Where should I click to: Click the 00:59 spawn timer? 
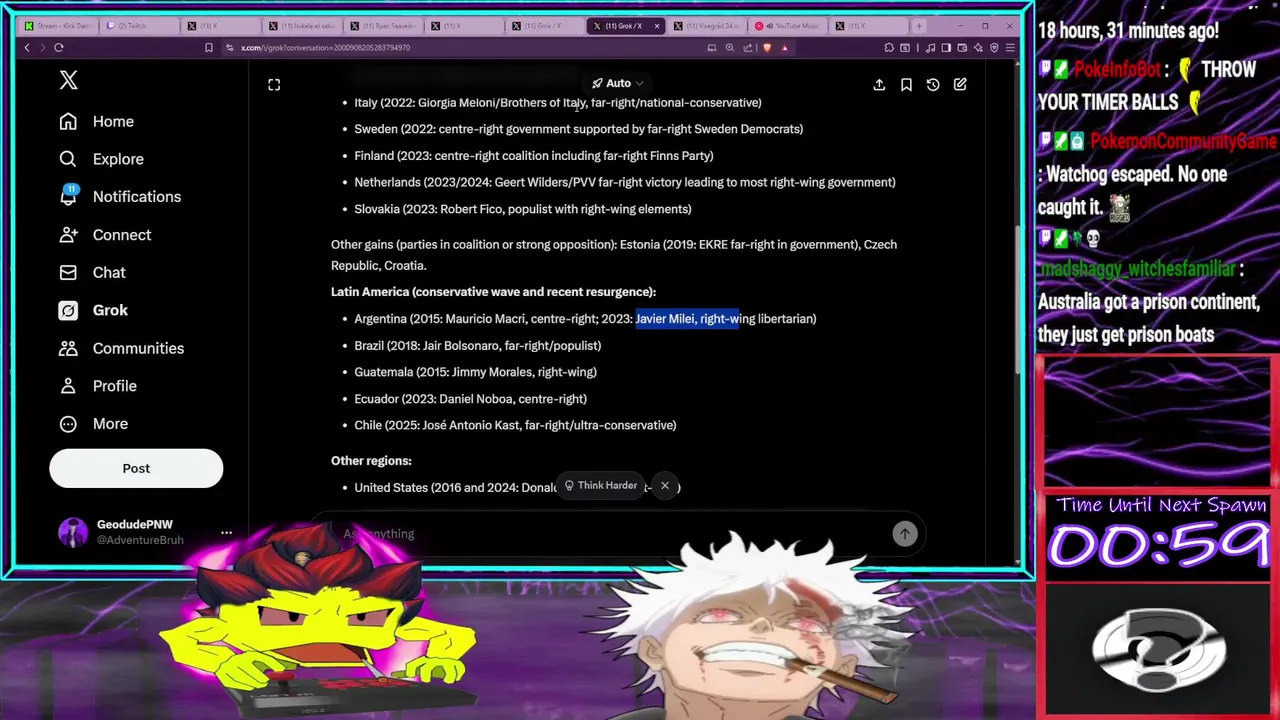1158,547
